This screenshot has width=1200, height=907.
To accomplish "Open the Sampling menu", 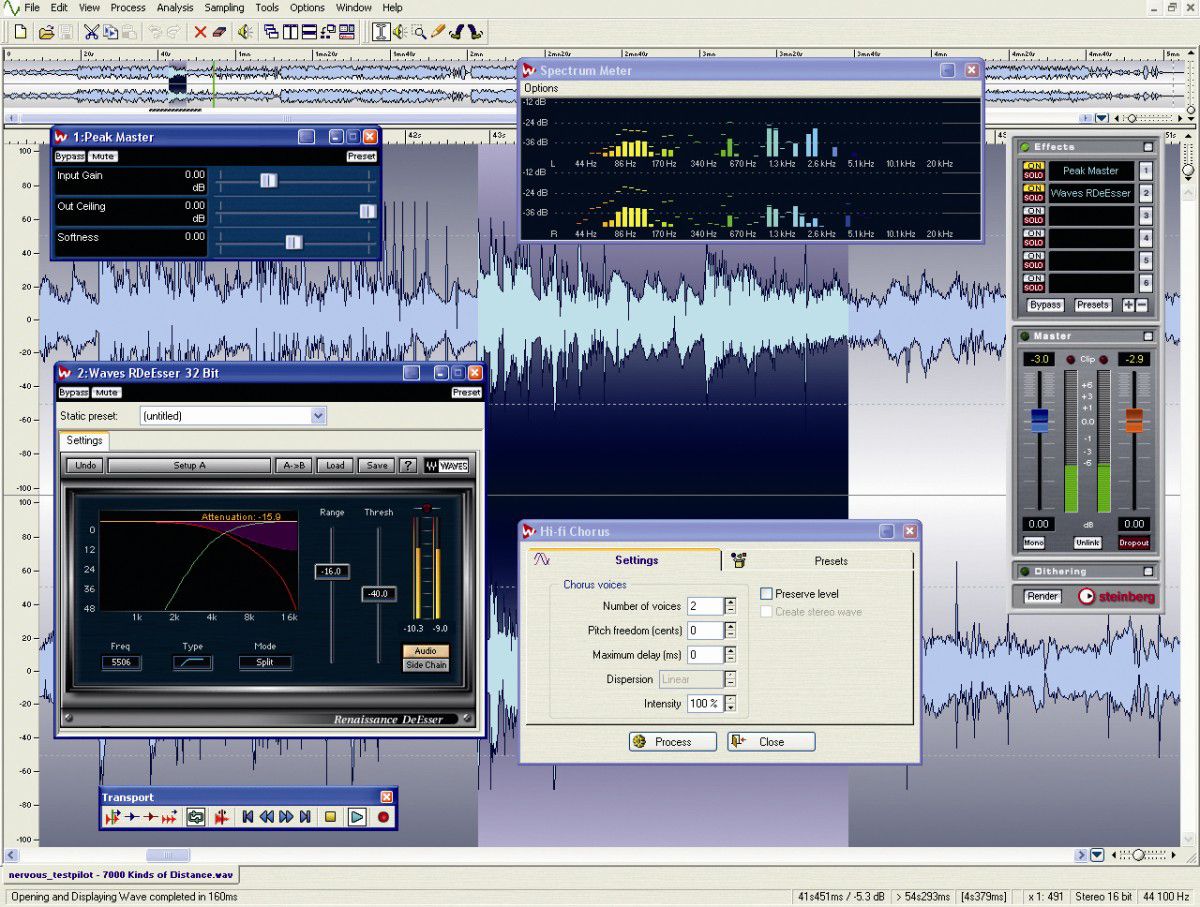I will (224, 7).
